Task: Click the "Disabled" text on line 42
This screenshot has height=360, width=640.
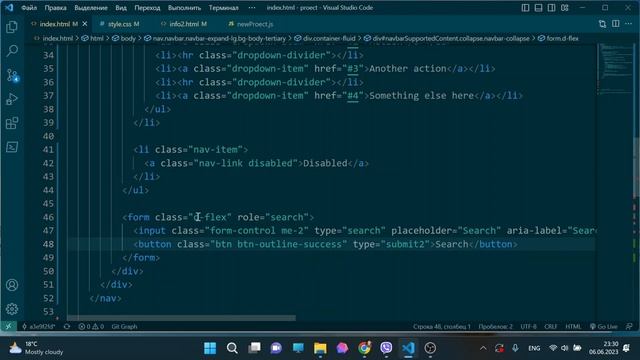Action: coord(325,163)
